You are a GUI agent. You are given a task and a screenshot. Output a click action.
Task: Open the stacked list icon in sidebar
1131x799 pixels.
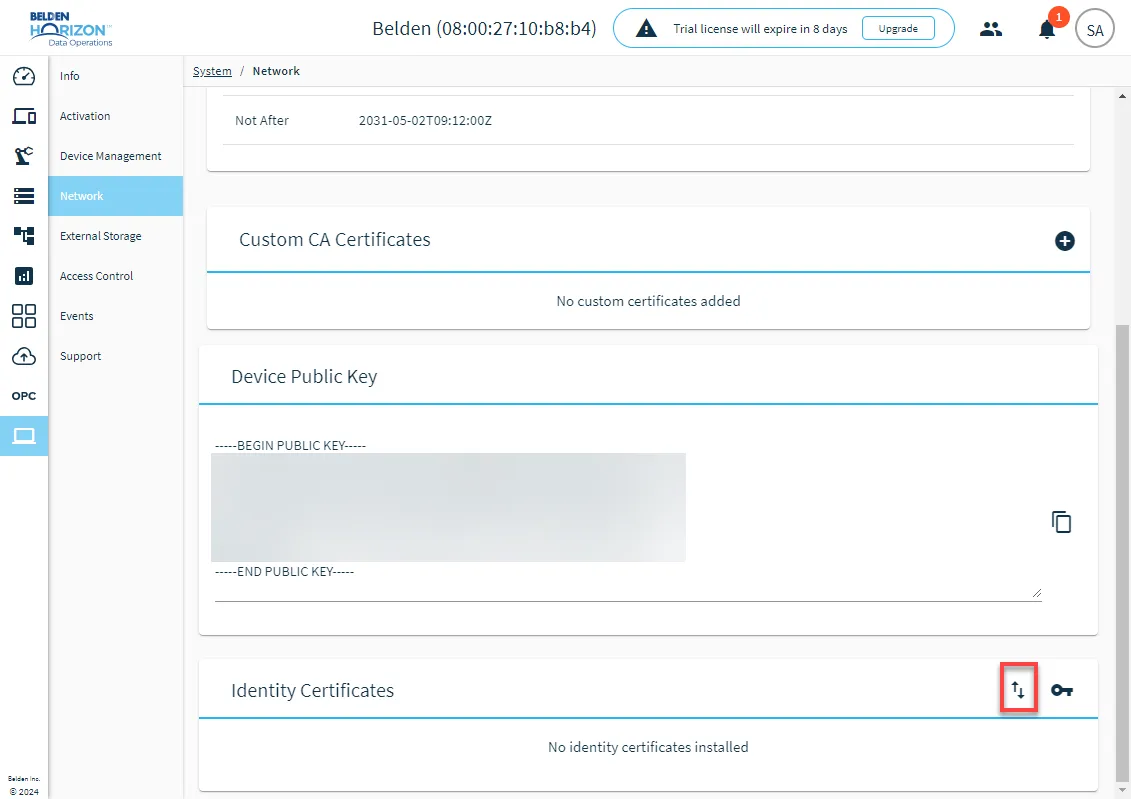24,195
